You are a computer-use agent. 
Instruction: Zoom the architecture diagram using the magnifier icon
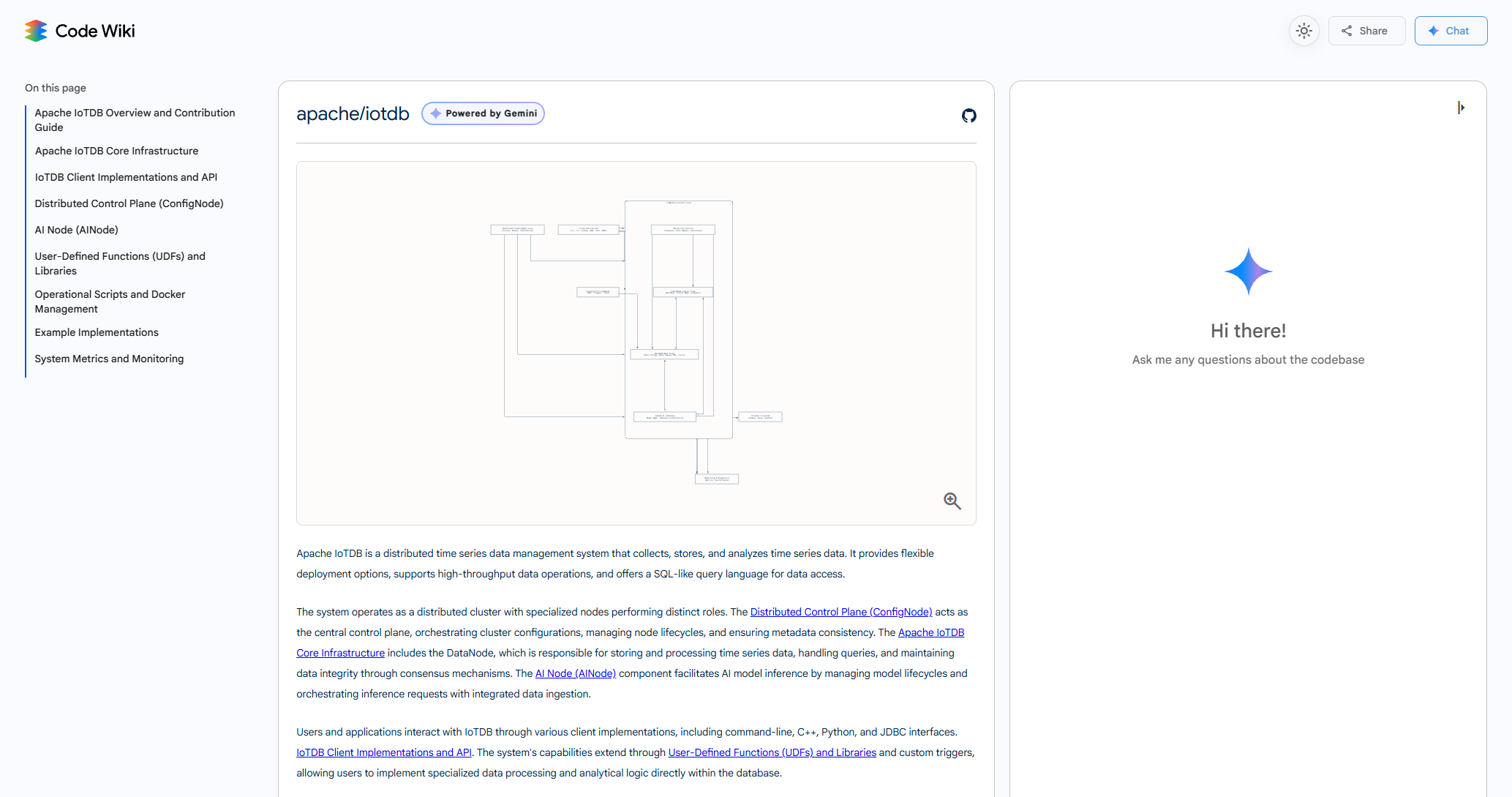(952, 501)
